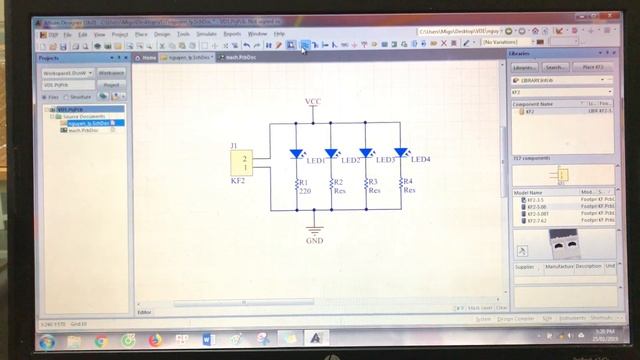Switch to the Home tab
The height and width of the screenshot is (360, 640).
pos(146,58)
